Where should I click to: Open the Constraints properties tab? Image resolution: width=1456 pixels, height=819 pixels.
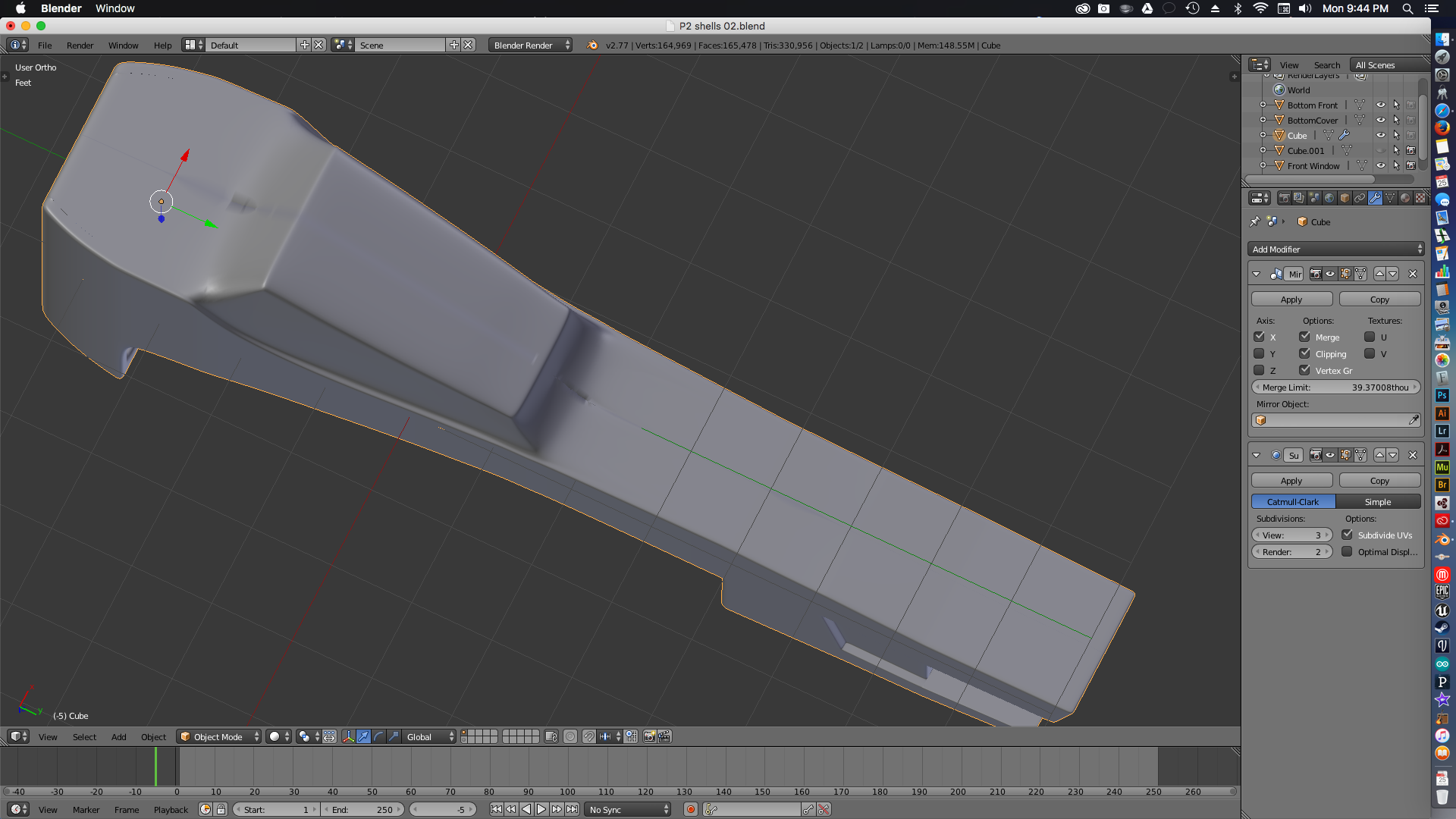click(1360, 198)
